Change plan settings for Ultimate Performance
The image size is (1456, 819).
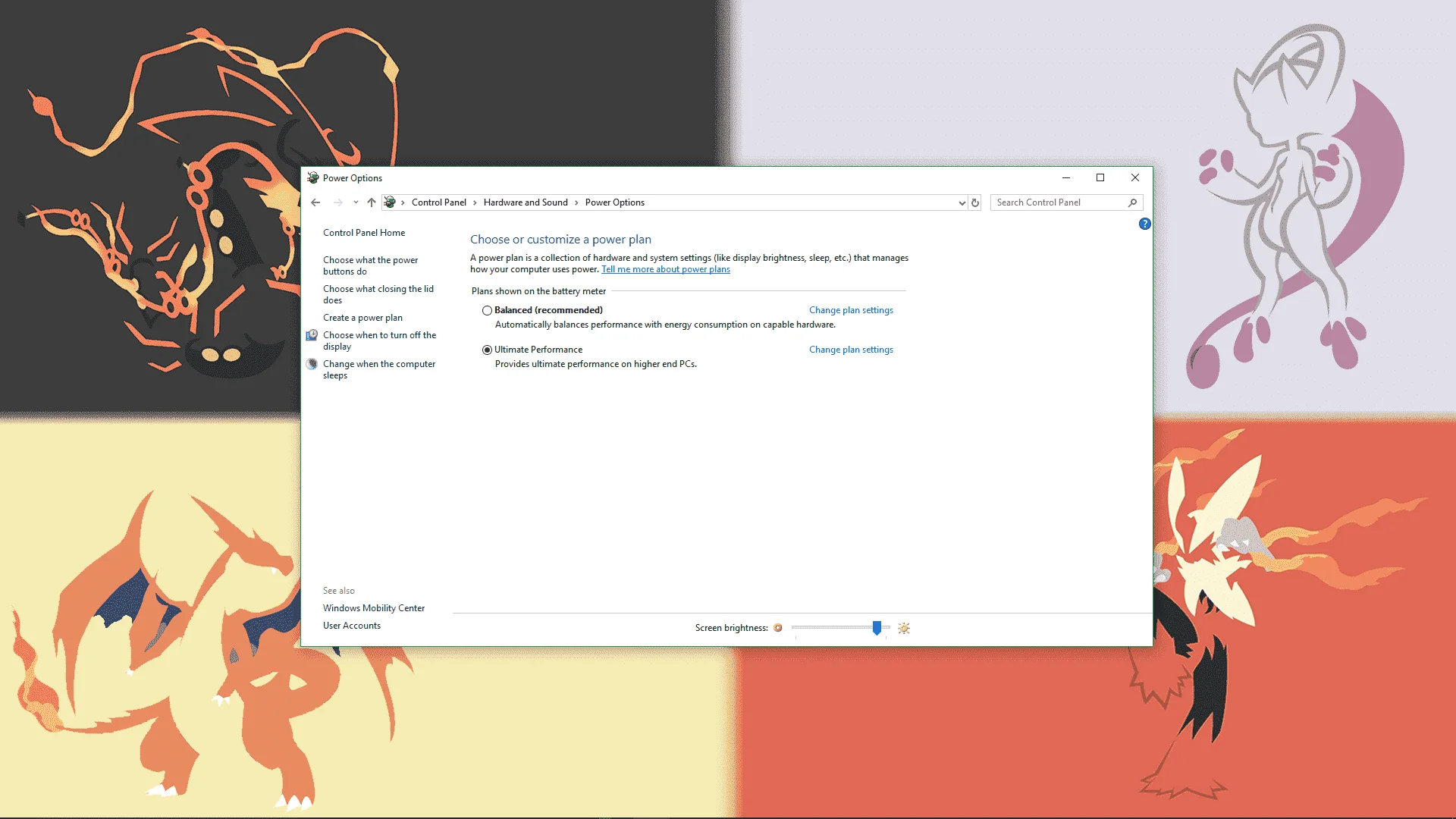[x=851, y=350]
